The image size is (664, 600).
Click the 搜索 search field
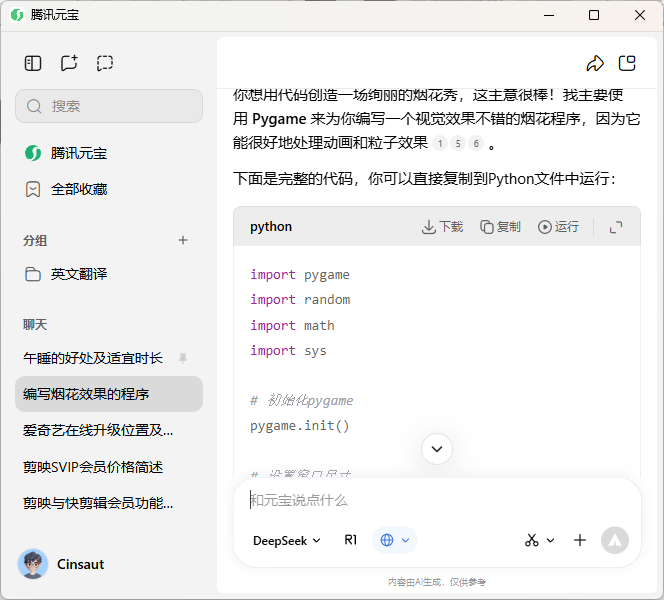click(109, 106)
